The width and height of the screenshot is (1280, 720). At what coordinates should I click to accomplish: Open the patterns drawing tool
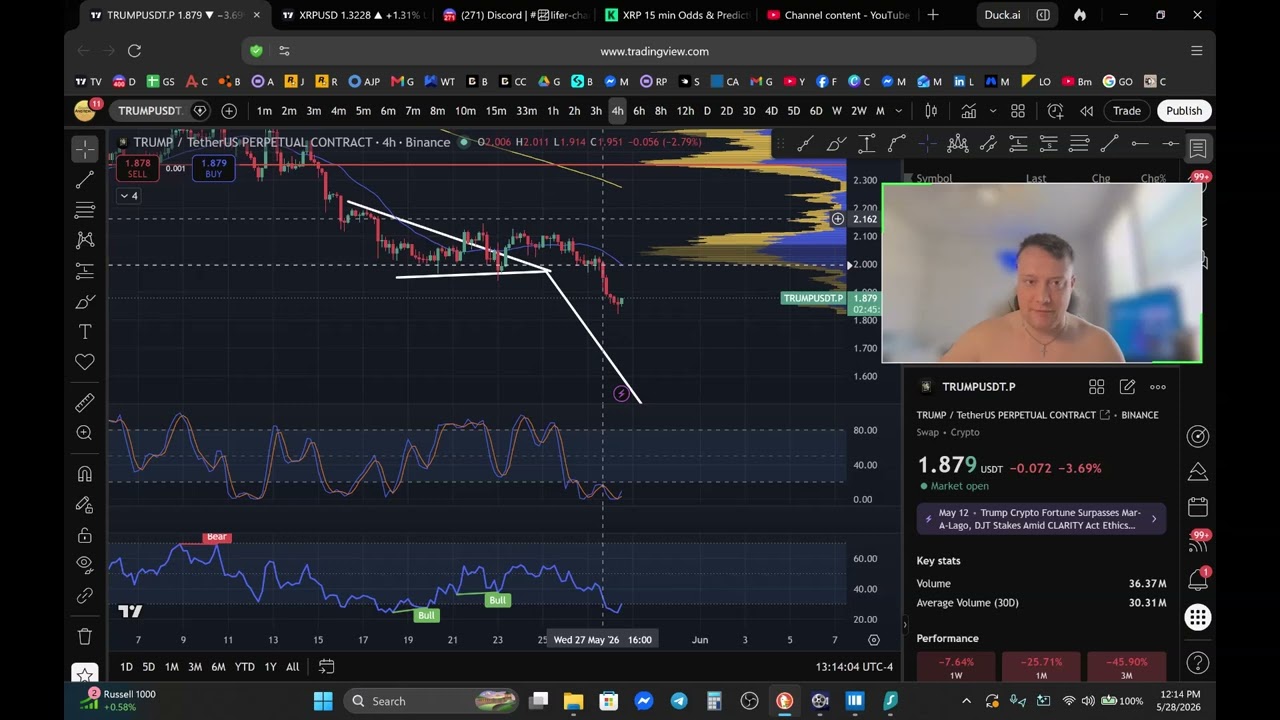[x=85, y=240]
